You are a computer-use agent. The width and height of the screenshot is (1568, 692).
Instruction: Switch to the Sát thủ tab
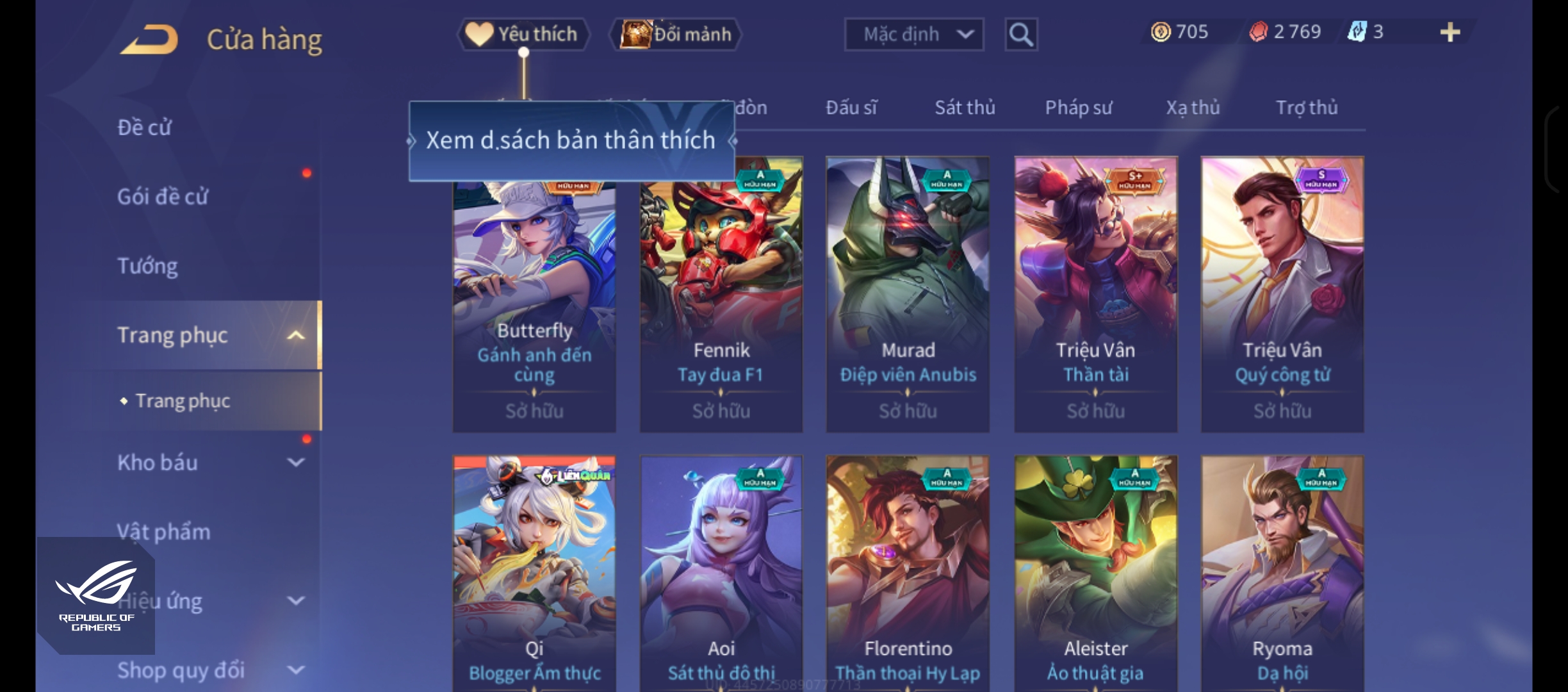coord(965,108)
